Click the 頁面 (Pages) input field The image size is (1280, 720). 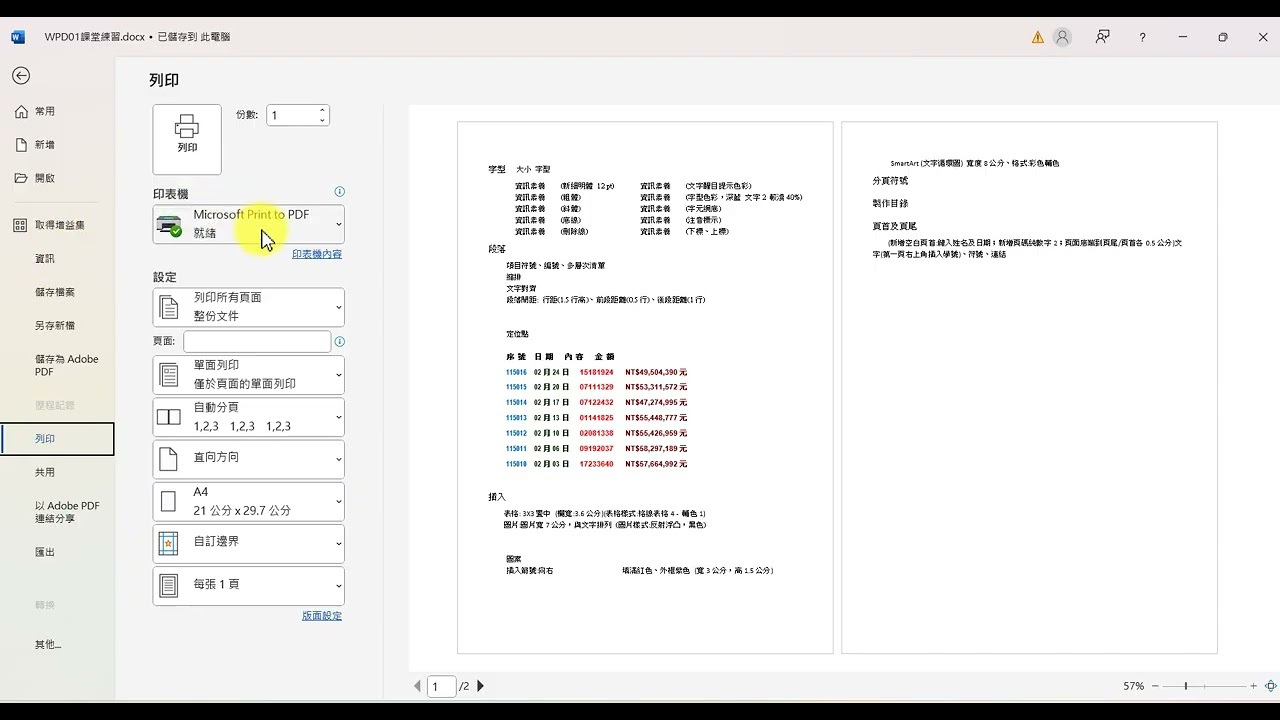click(257, 341)
